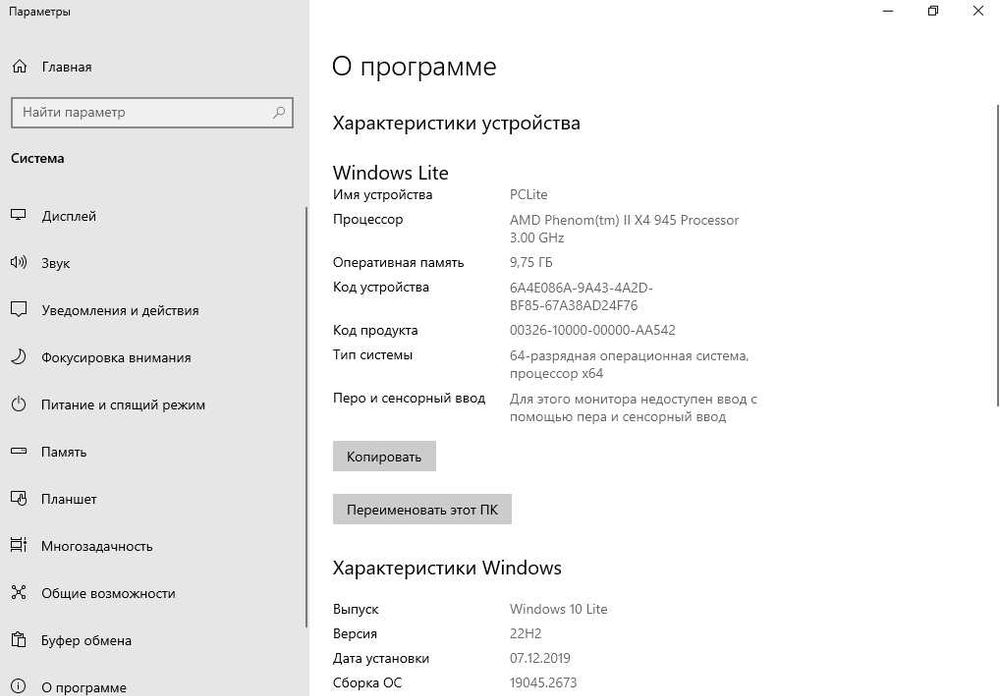1000x696 pixels.
Task: Click the Power and sleep icon
Action: 18,404
